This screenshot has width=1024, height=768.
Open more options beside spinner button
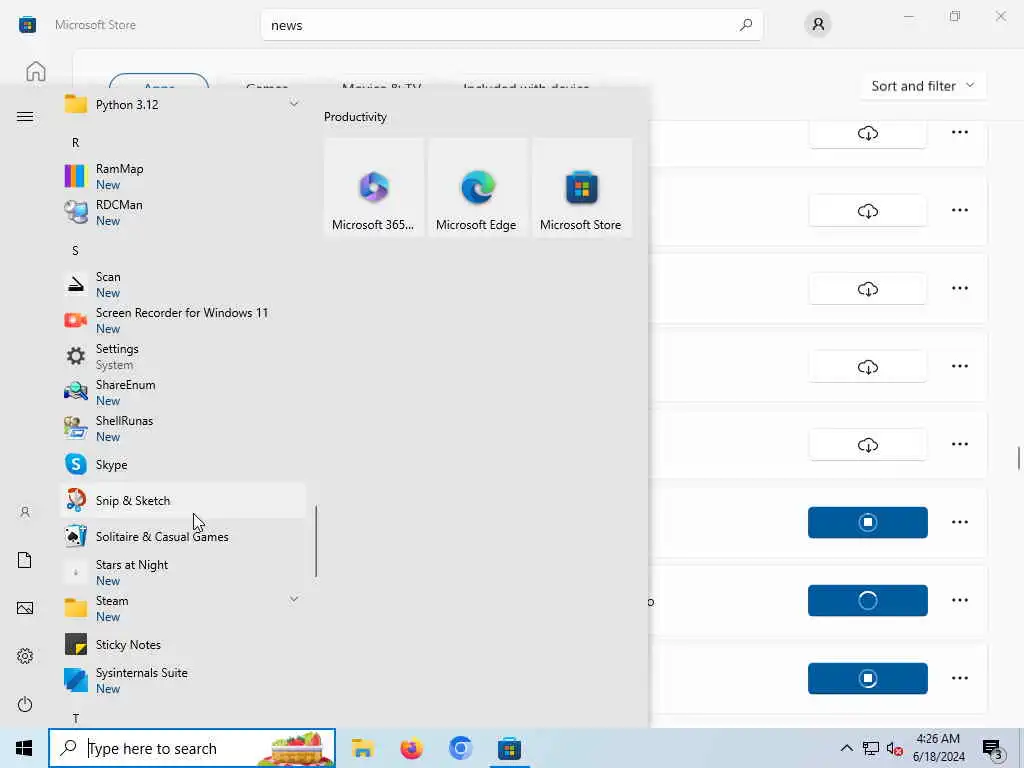click(x=959, y=600)
